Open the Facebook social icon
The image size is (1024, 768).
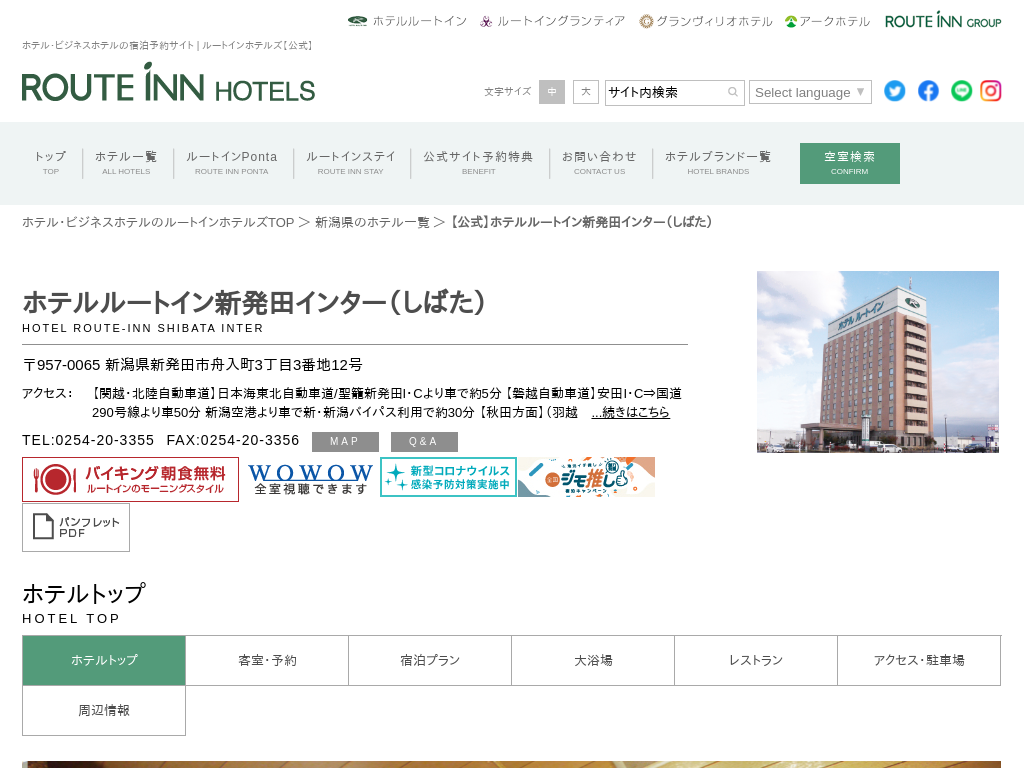coord(928,91)
